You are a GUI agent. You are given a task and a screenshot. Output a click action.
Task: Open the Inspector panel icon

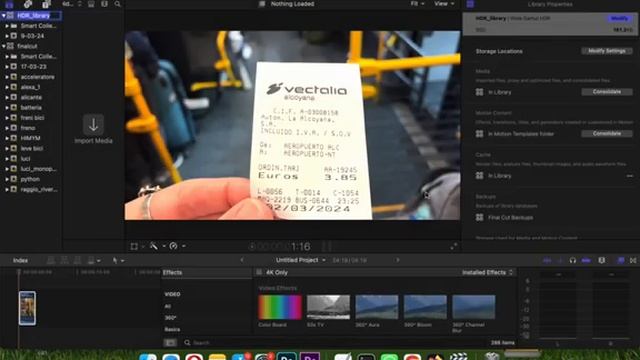pyautogui.click(x=470, y=4)
